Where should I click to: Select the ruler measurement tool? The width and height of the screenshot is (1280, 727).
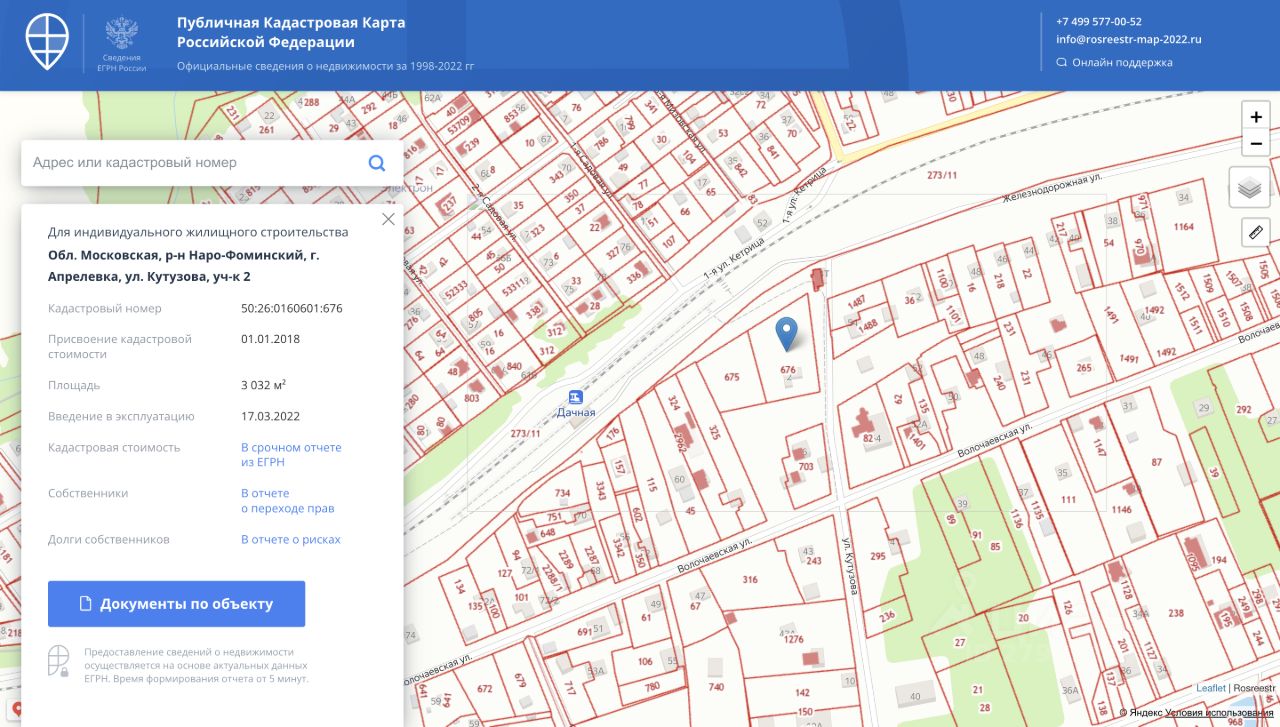click(x=1255, y=233)
